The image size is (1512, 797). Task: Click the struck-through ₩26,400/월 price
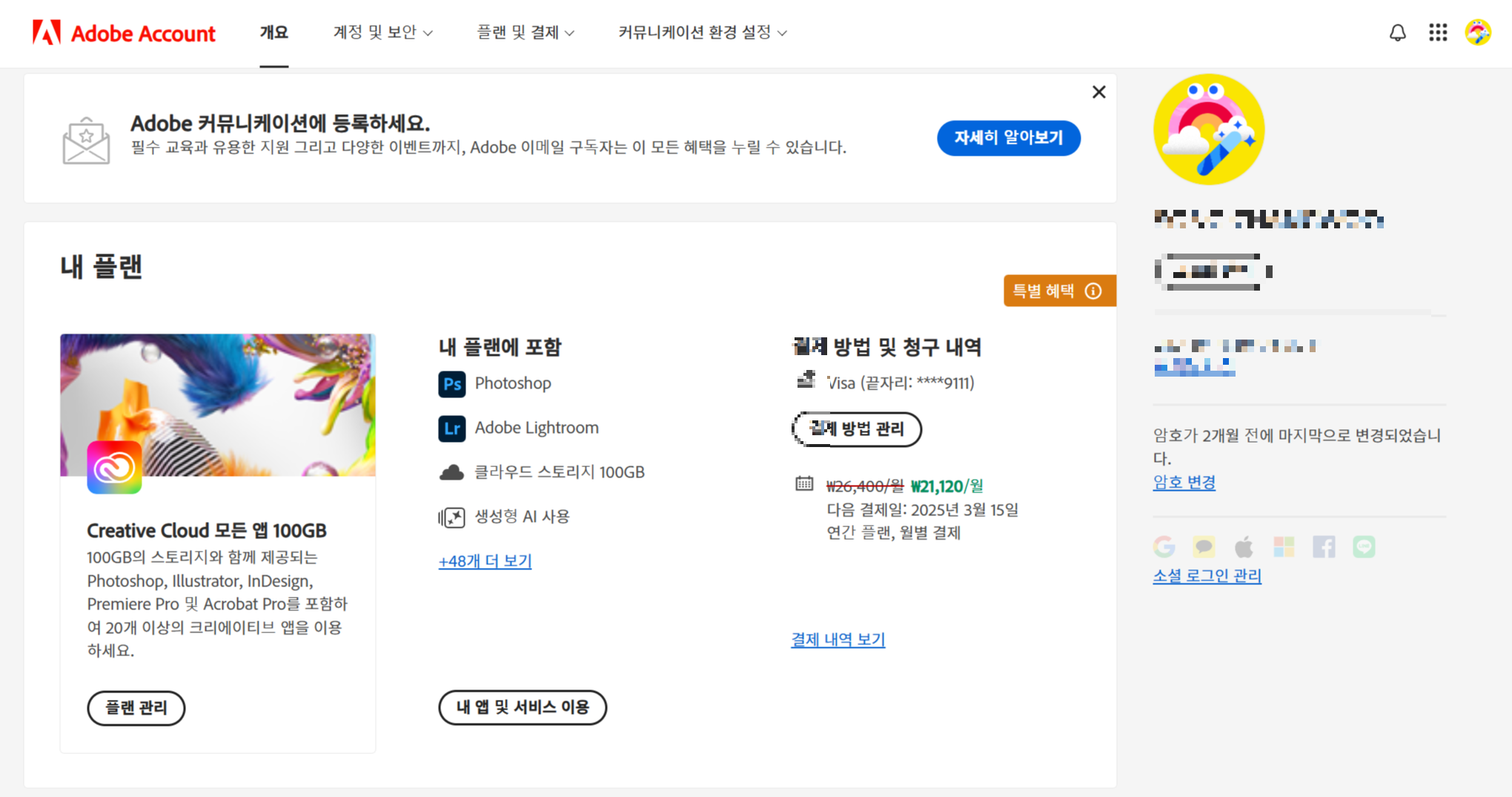864,486
